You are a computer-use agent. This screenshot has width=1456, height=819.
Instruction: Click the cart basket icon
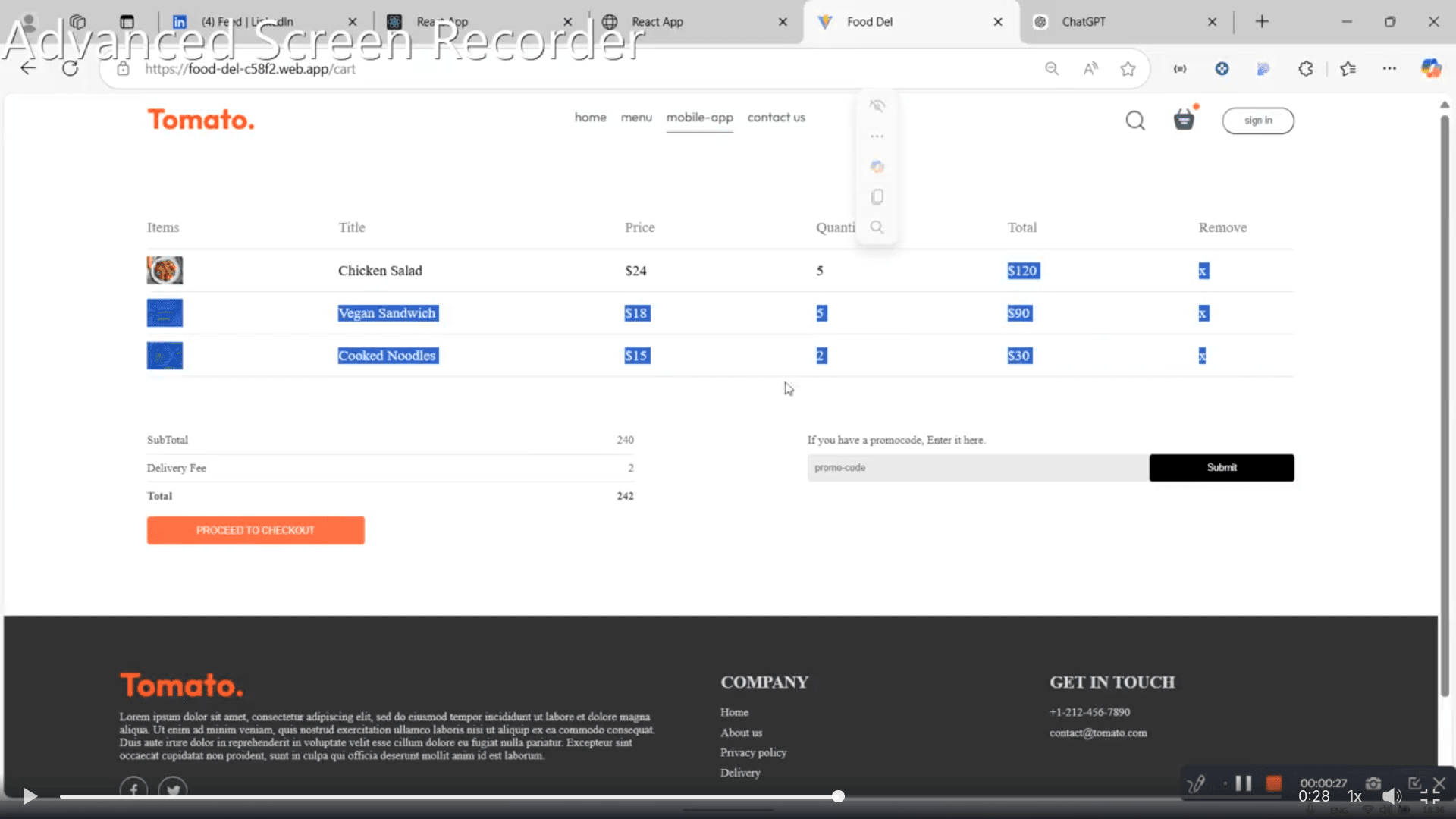(x=1184, y=120)
